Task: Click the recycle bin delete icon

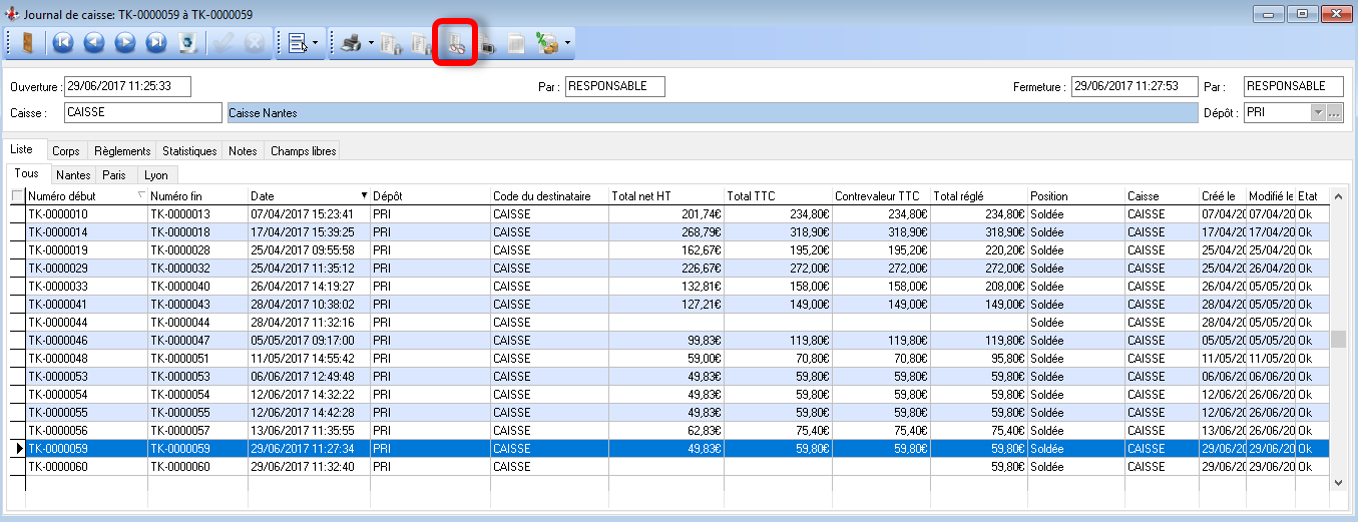Action: coord(187,43)
